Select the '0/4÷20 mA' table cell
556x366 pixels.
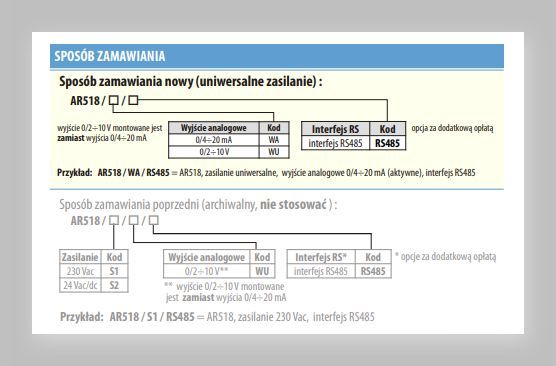(214, 140)
